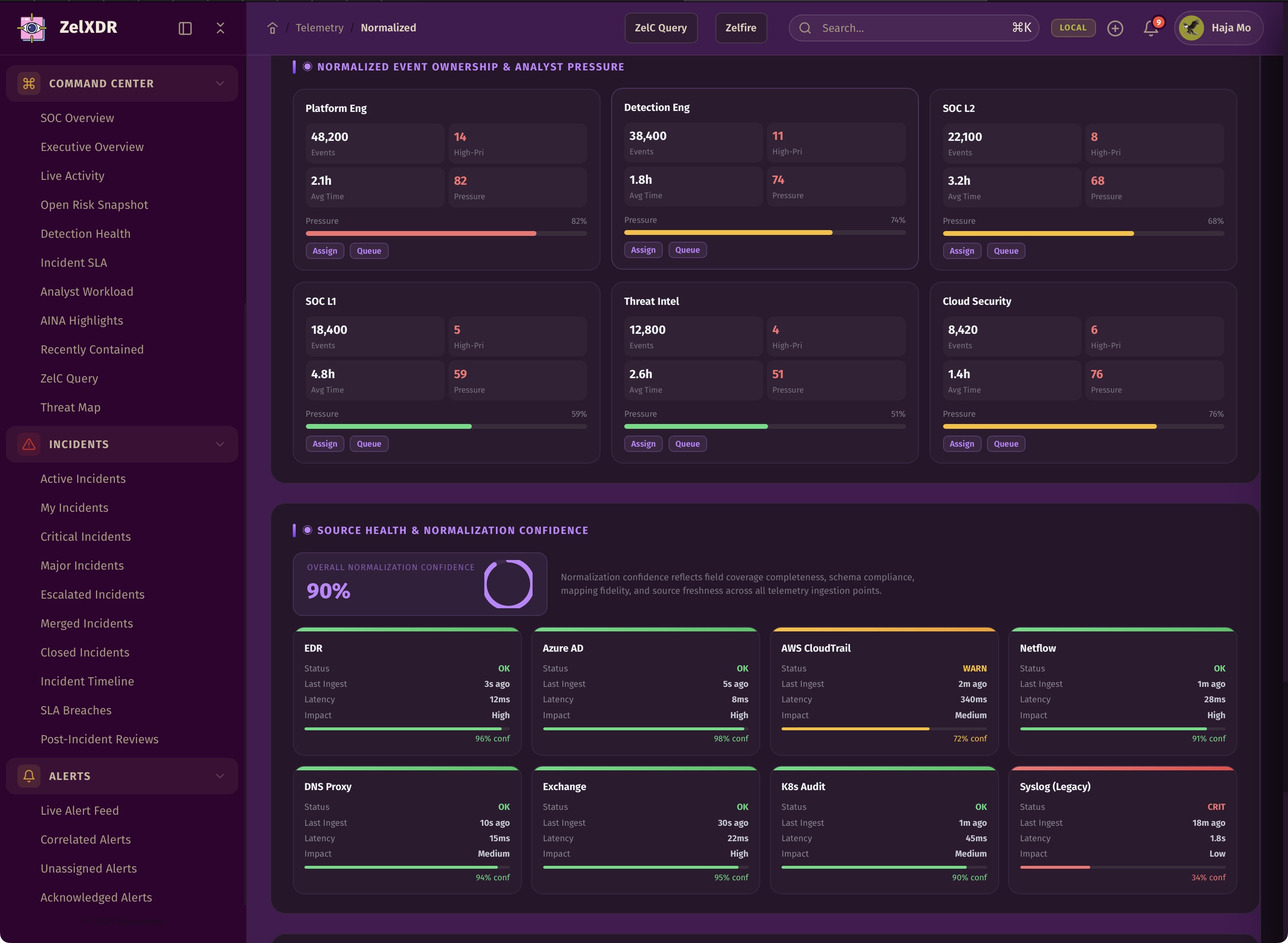Click the ZelXDR eye logo icon
1288x943 pixels.
(x=32, y=27)
